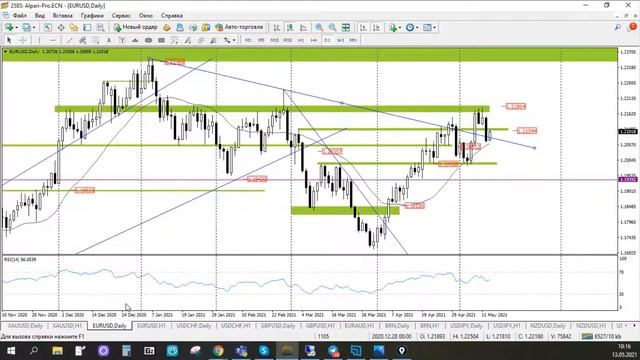Open the Periods dropdown arrow
The width and height of the screenshot is (640, 360).
tap(417, 27)
